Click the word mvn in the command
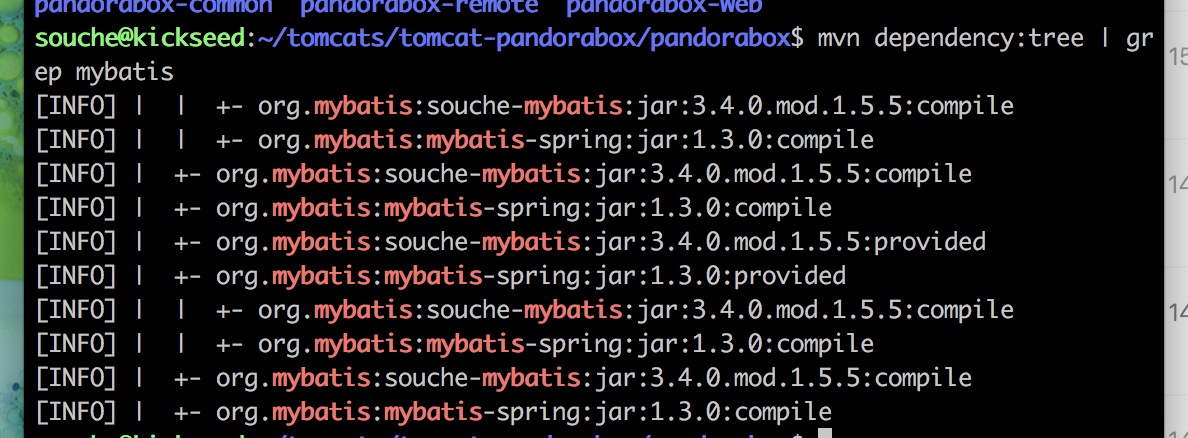 [838, 38]
